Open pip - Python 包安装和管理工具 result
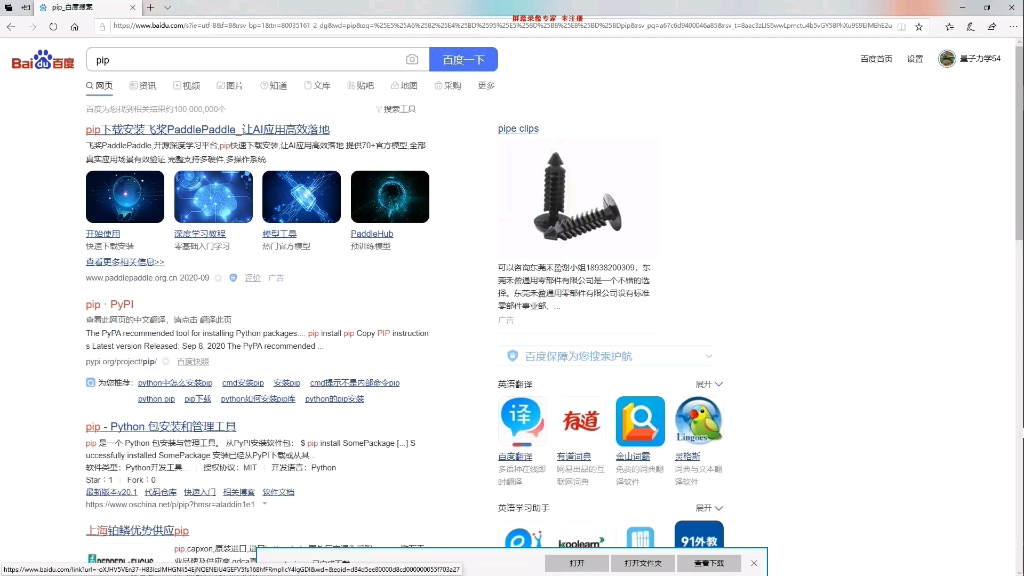The width and height of the screenshot is (1024, 576). 161,426
